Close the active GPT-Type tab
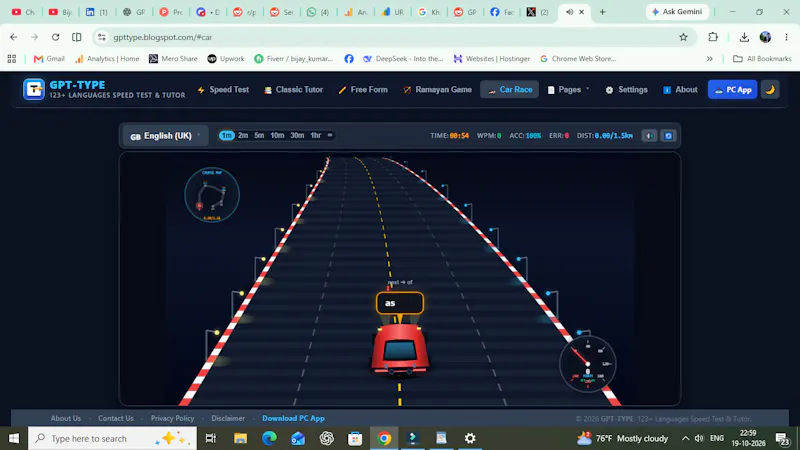The height and width of the screenshot is (450, 800). (x=581, y=12)
